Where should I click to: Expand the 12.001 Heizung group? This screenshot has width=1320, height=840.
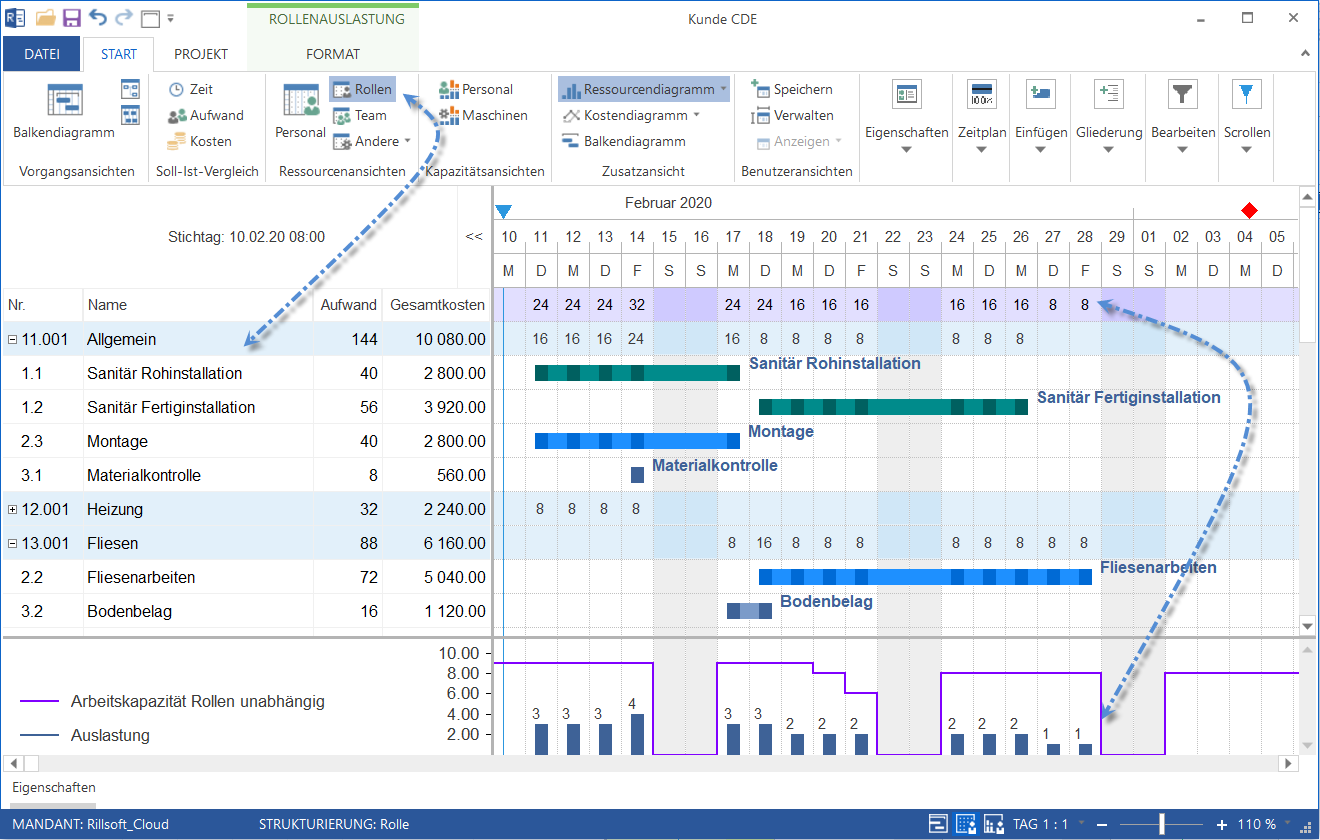[12, 510]
